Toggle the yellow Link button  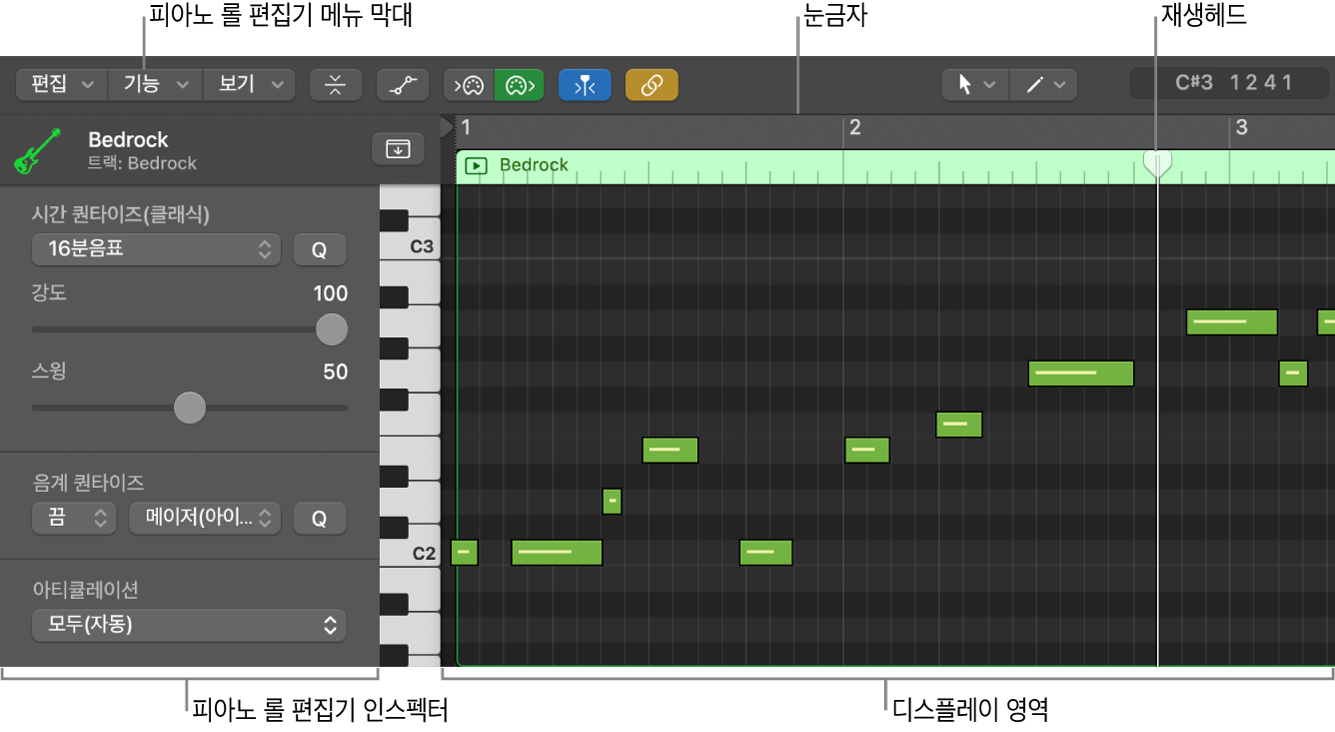point(652,85)
